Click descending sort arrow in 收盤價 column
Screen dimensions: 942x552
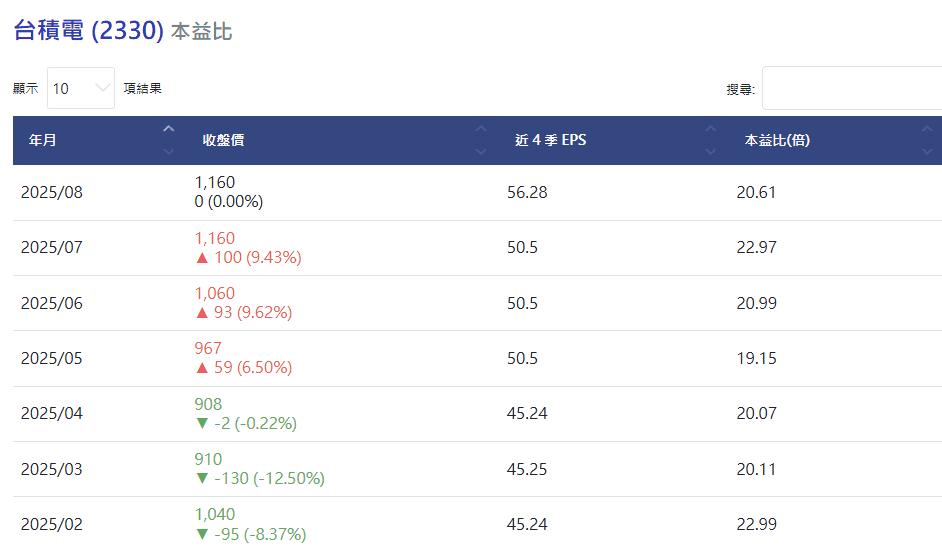[481, 151]
